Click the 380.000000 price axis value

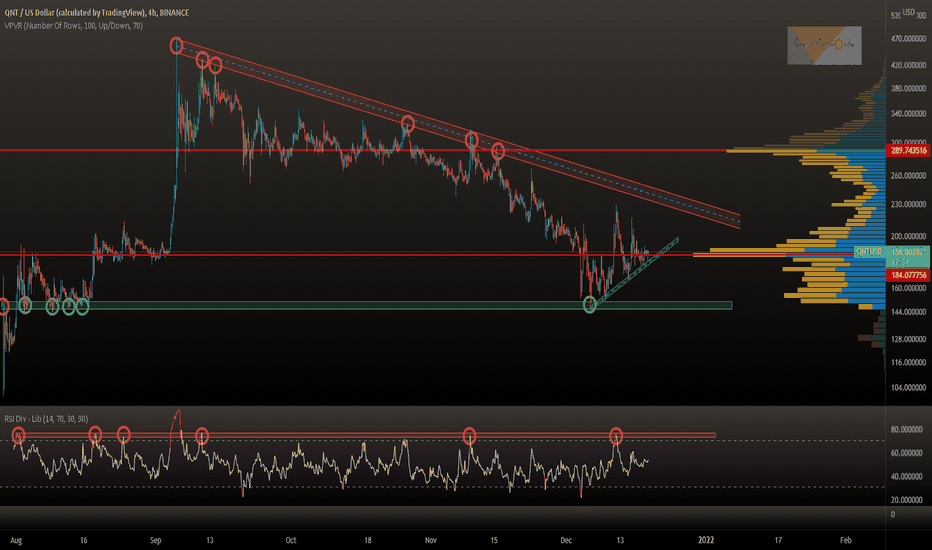point(908,89)
